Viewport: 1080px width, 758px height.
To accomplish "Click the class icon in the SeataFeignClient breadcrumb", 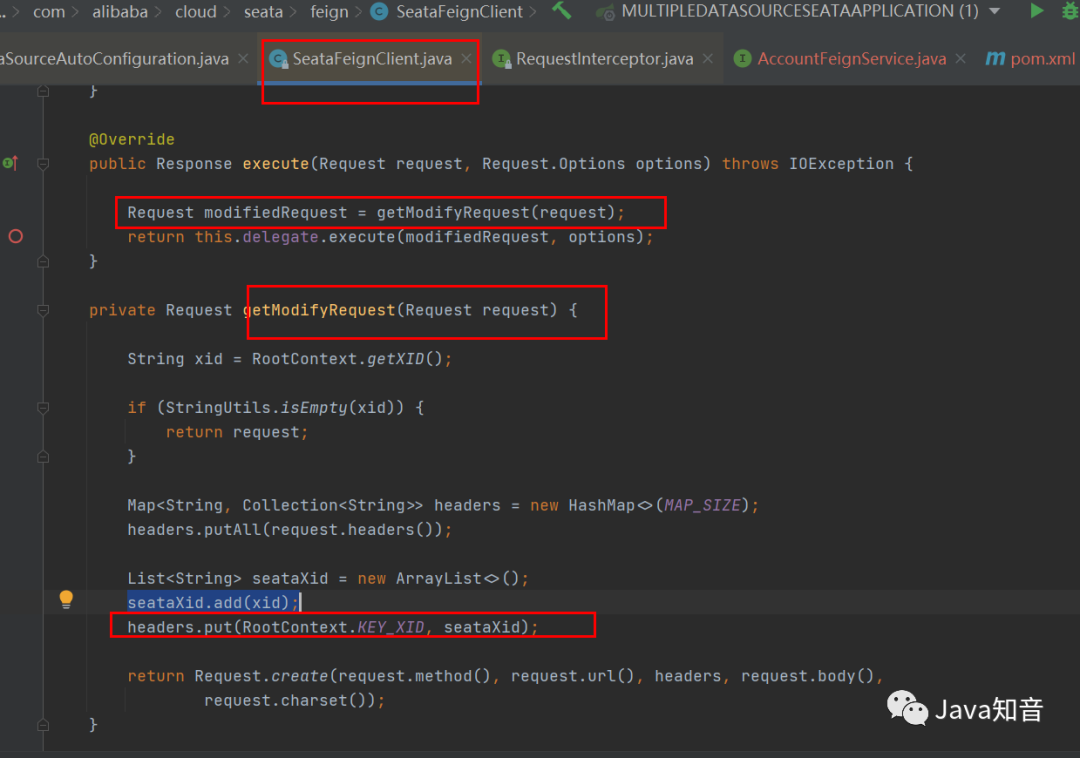I will click(380, 12).
